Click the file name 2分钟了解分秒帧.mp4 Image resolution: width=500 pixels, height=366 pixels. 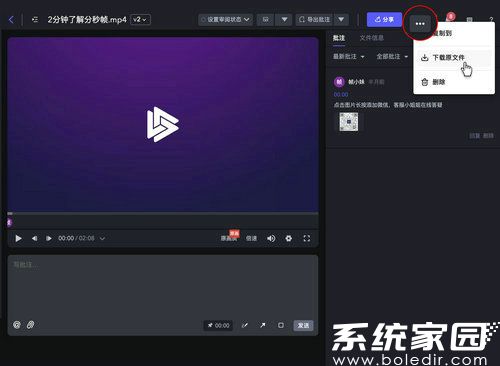point(87,20)
